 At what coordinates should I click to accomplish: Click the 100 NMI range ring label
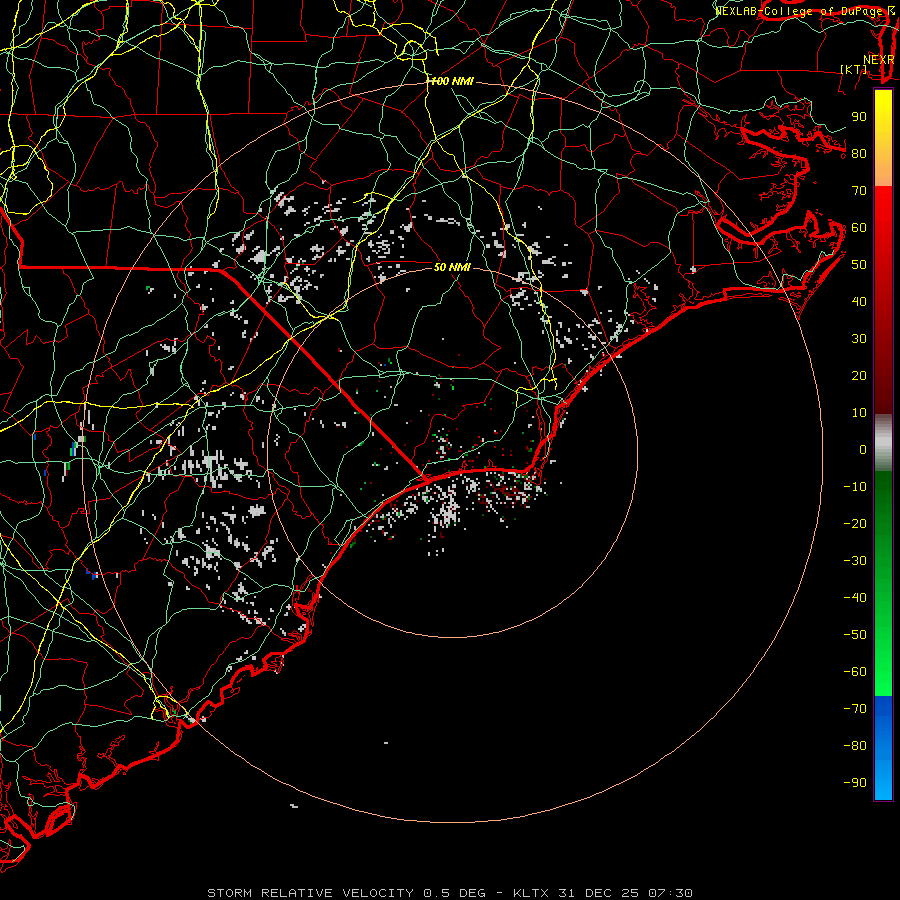tap(452, 82)
